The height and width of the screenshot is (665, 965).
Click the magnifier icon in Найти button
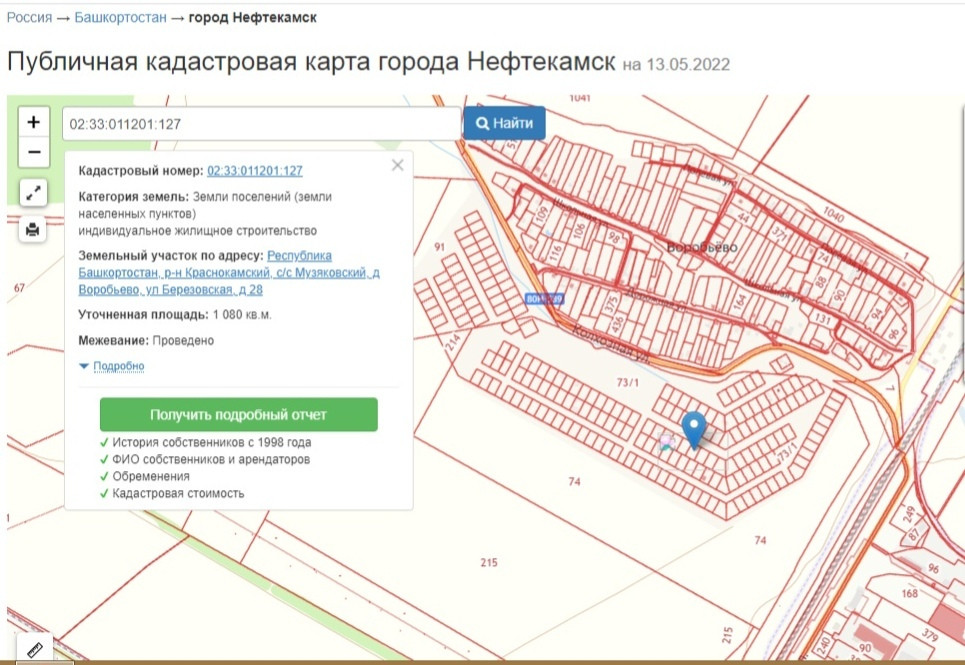pyautogui.click(x=481, y=124)
